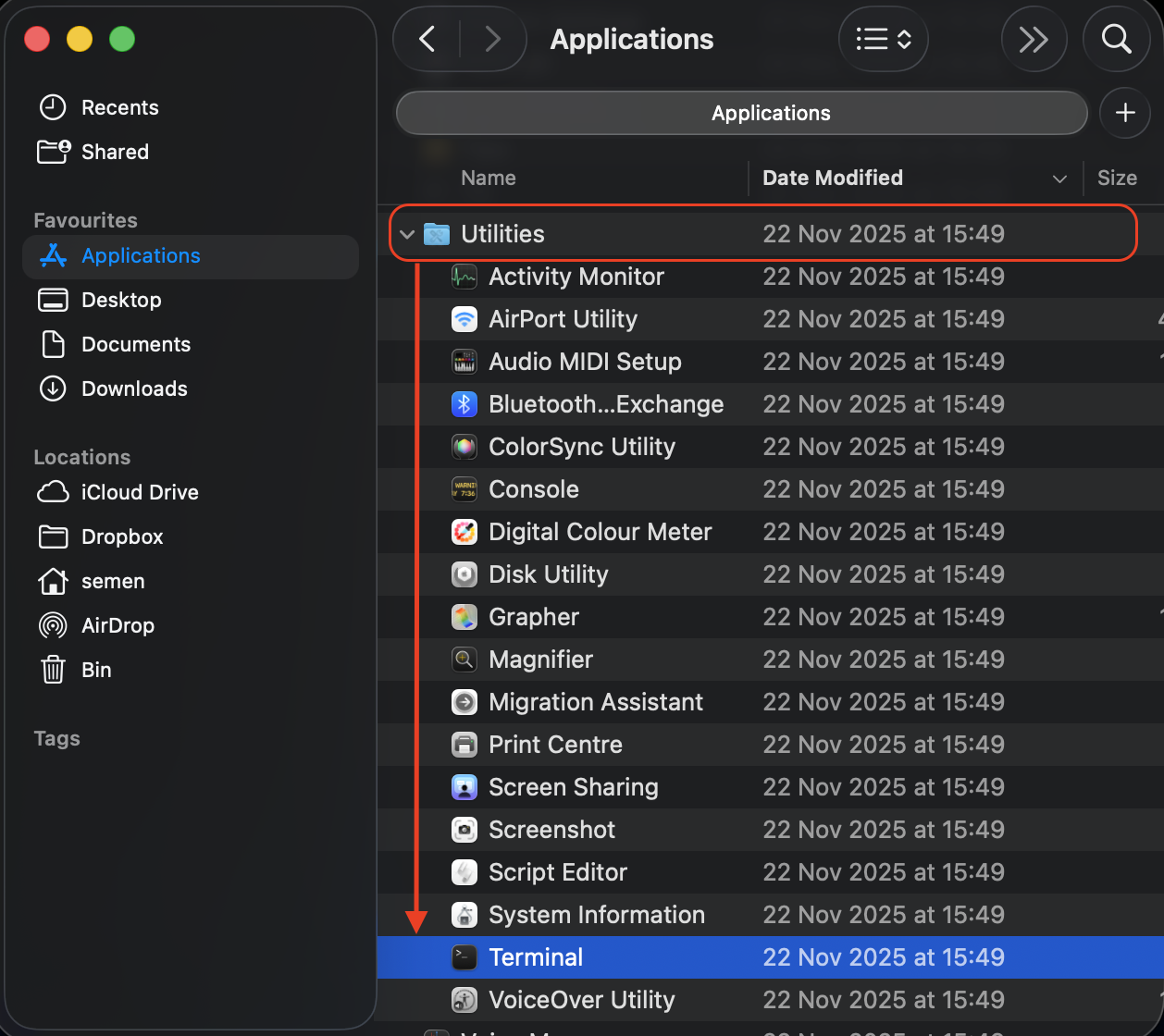Open Bin in the sidebar
This screenshot has height=1036, width=1164.
tap(191, 670)
